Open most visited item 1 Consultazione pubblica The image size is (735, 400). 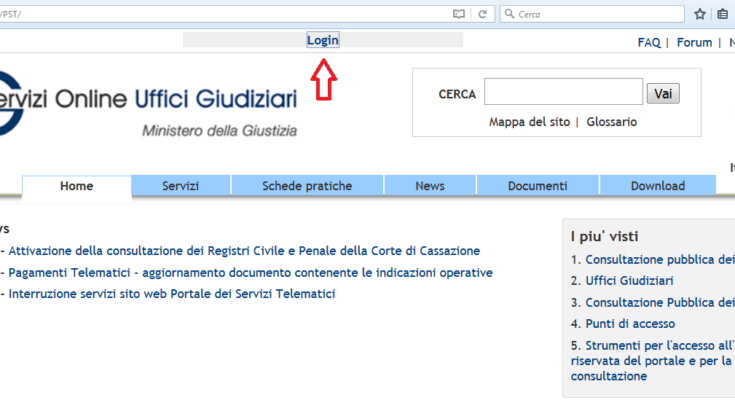pyautogui.click(x=660, y=259)
